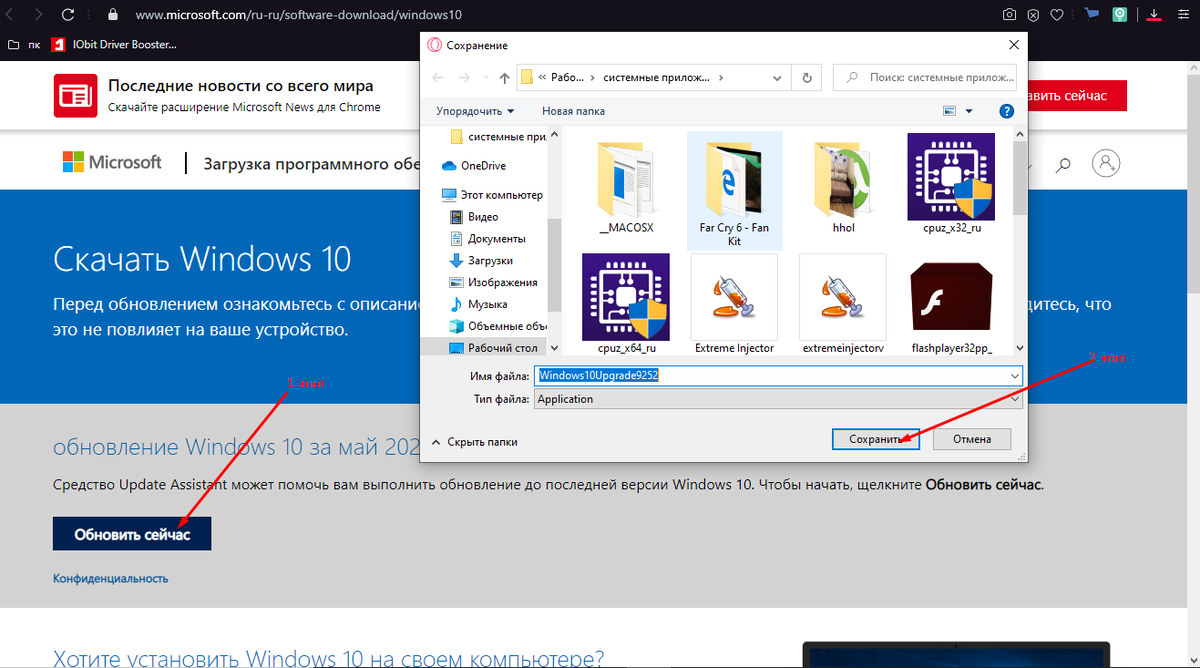The width and height of the screenshot is (1200, 668).
Task: Click the Отмена button in the save dialog
Action: click(x=971, y=439)
